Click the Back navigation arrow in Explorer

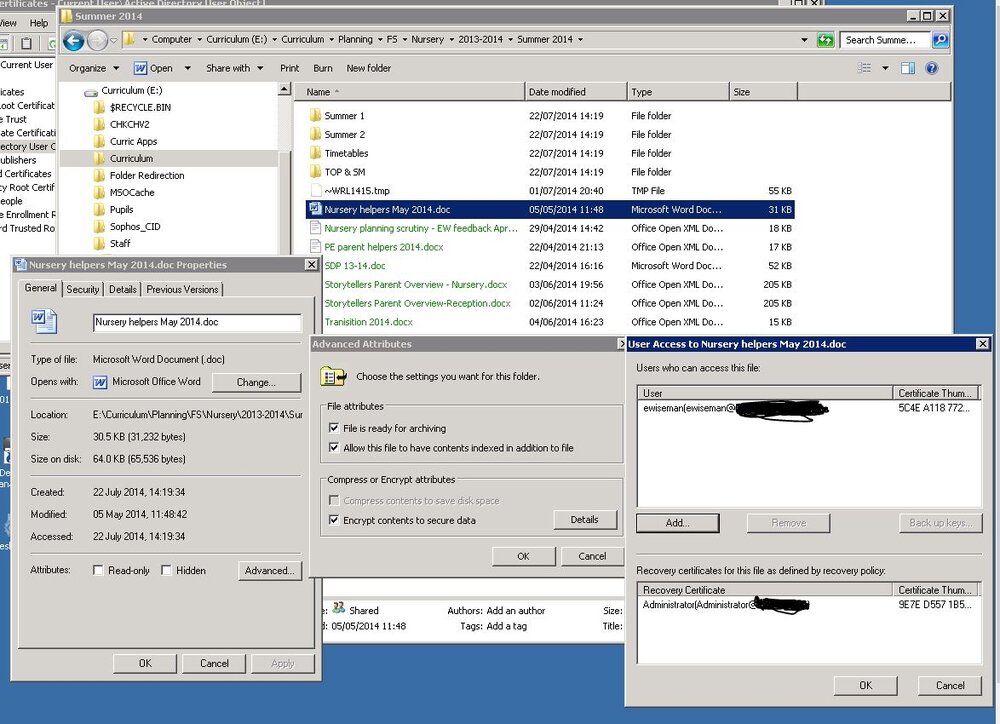[x=74, y=41]
